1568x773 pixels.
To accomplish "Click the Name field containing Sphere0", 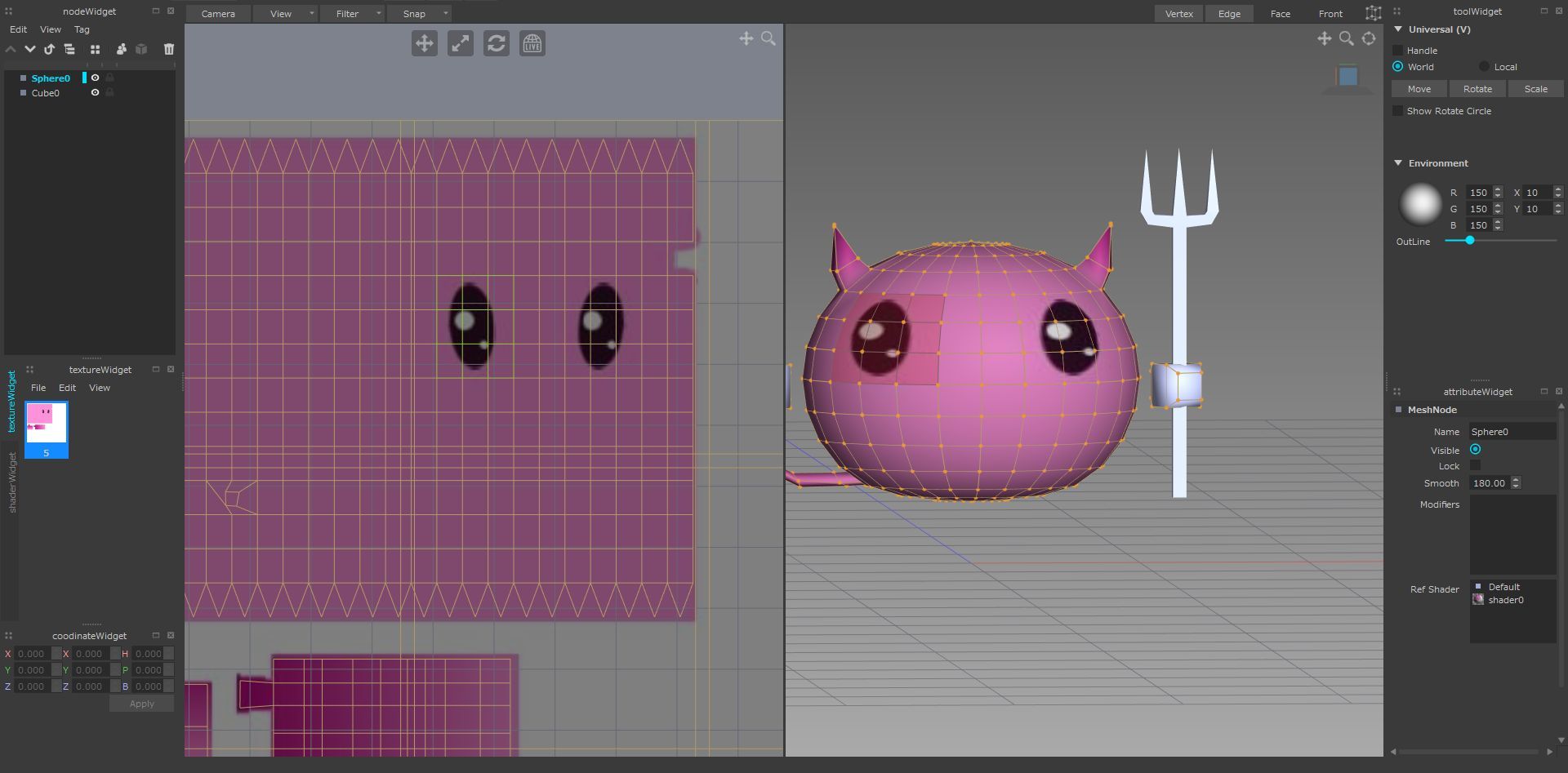I will (1512, 432).
